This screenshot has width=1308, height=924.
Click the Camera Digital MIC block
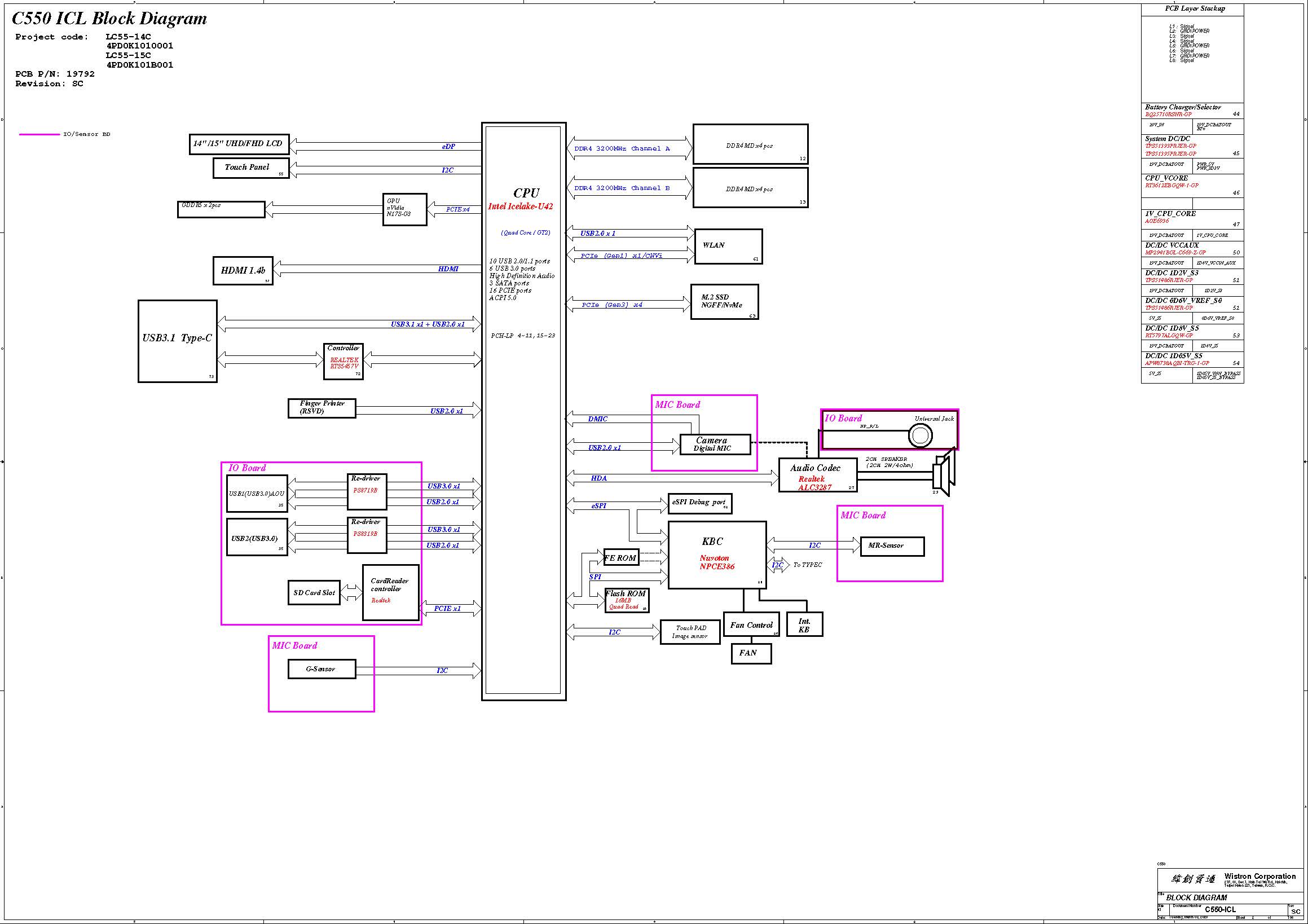pos(715,445)
